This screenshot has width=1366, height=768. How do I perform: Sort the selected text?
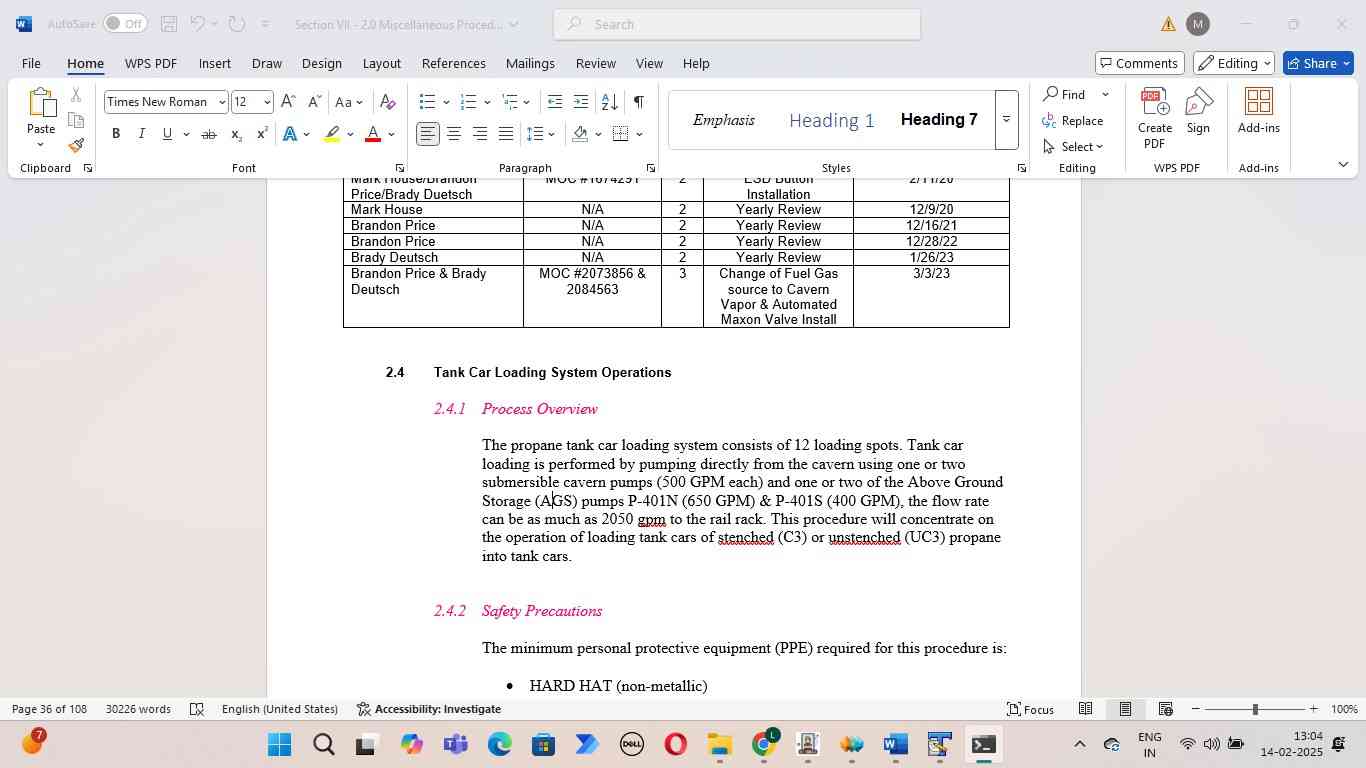609,102
